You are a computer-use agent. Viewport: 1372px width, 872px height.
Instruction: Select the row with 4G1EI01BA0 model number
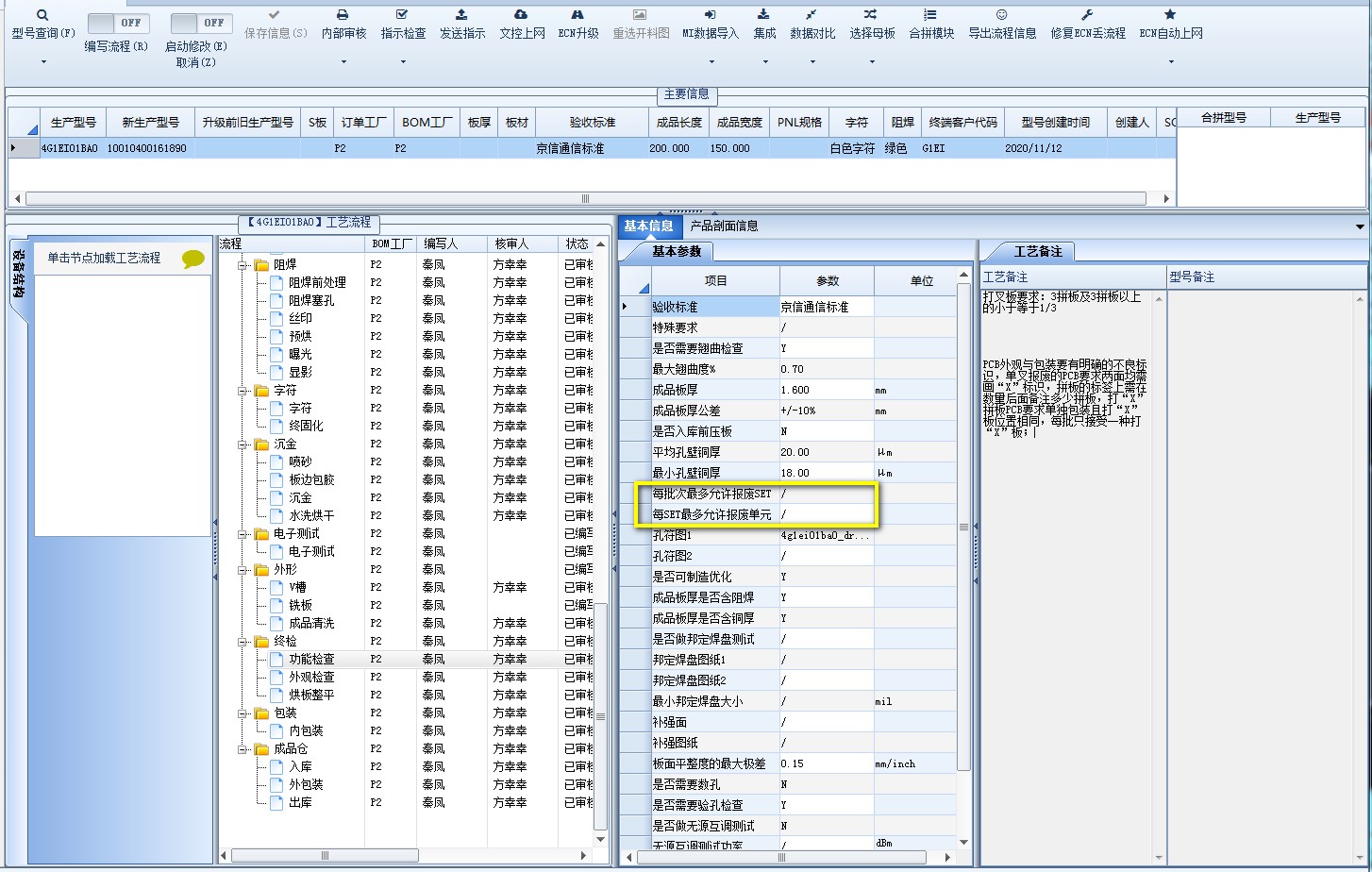click(592, 148)
